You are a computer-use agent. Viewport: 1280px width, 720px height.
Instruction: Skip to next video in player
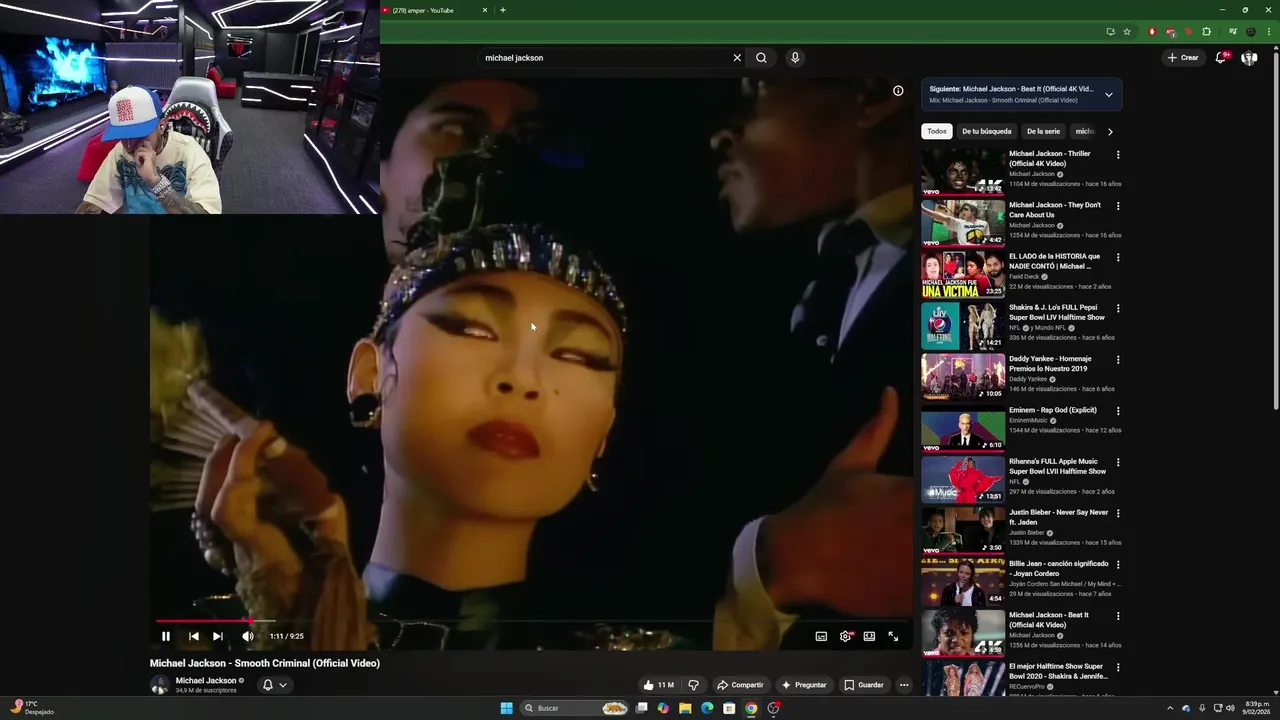217,636
